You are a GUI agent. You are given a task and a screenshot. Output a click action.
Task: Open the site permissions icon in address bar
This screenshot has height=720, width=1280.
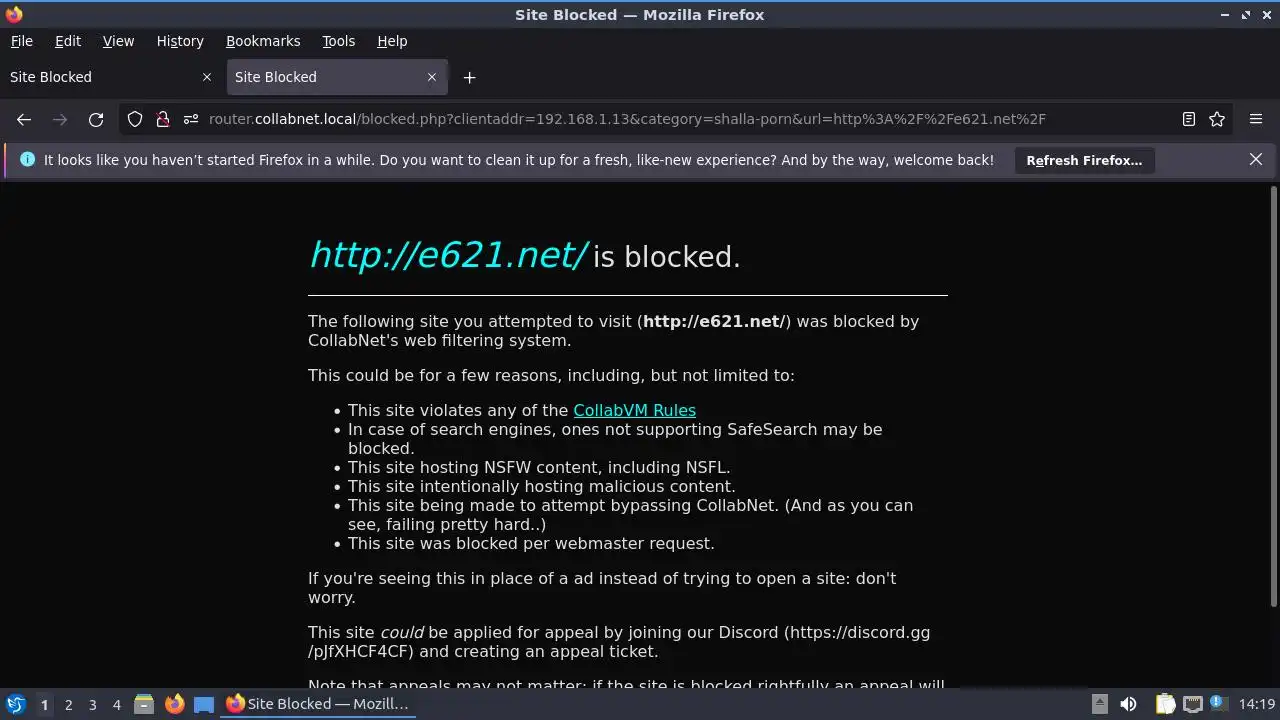tap(191, 119)
